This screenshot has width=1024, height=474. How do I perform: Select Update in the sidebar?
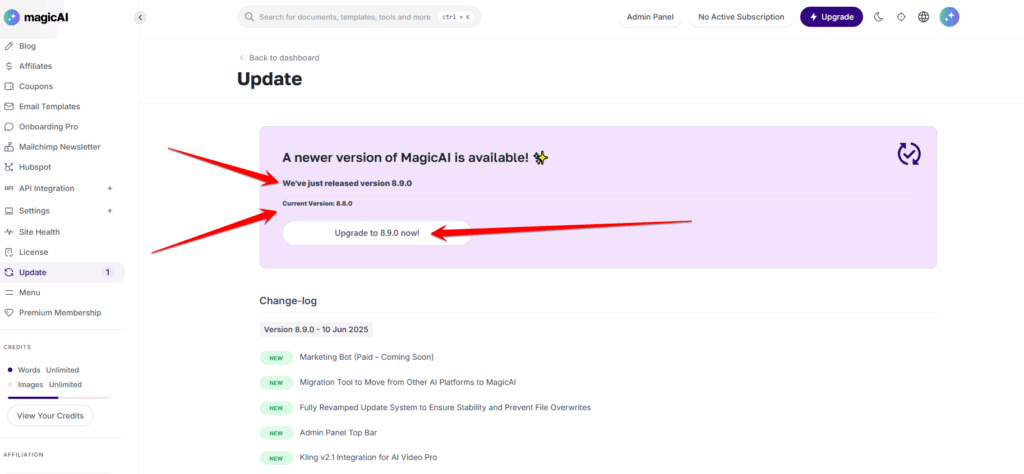(x=62, y=272)
